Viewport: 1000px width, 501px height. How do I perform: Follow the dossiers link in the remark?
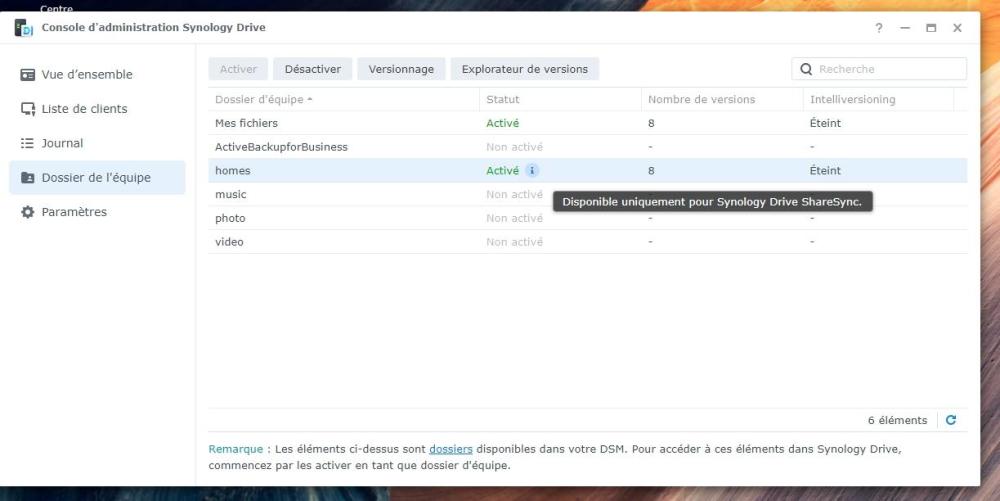(x=451, y=449)
